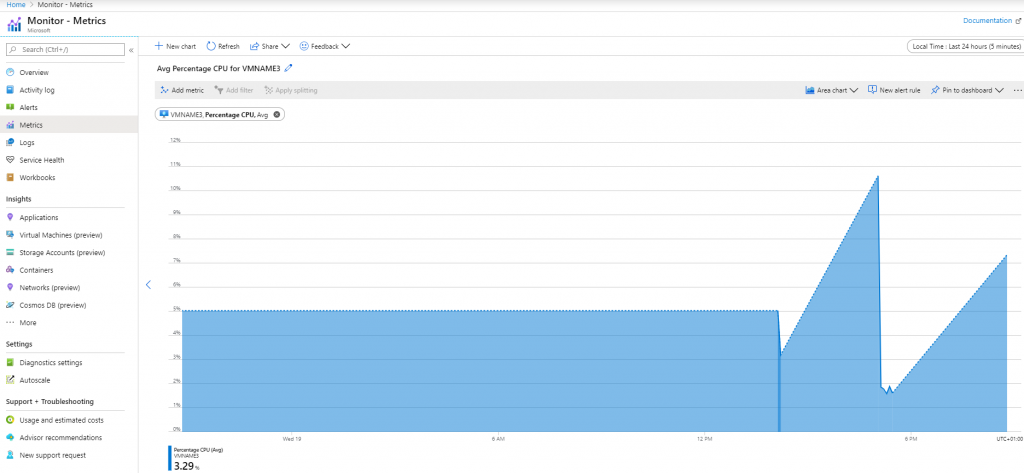Image resolution: width=1024 pixels, height=473 pixels.
Task: Click the Monitor Metrics logo icon
Action: tap(14, 25)
